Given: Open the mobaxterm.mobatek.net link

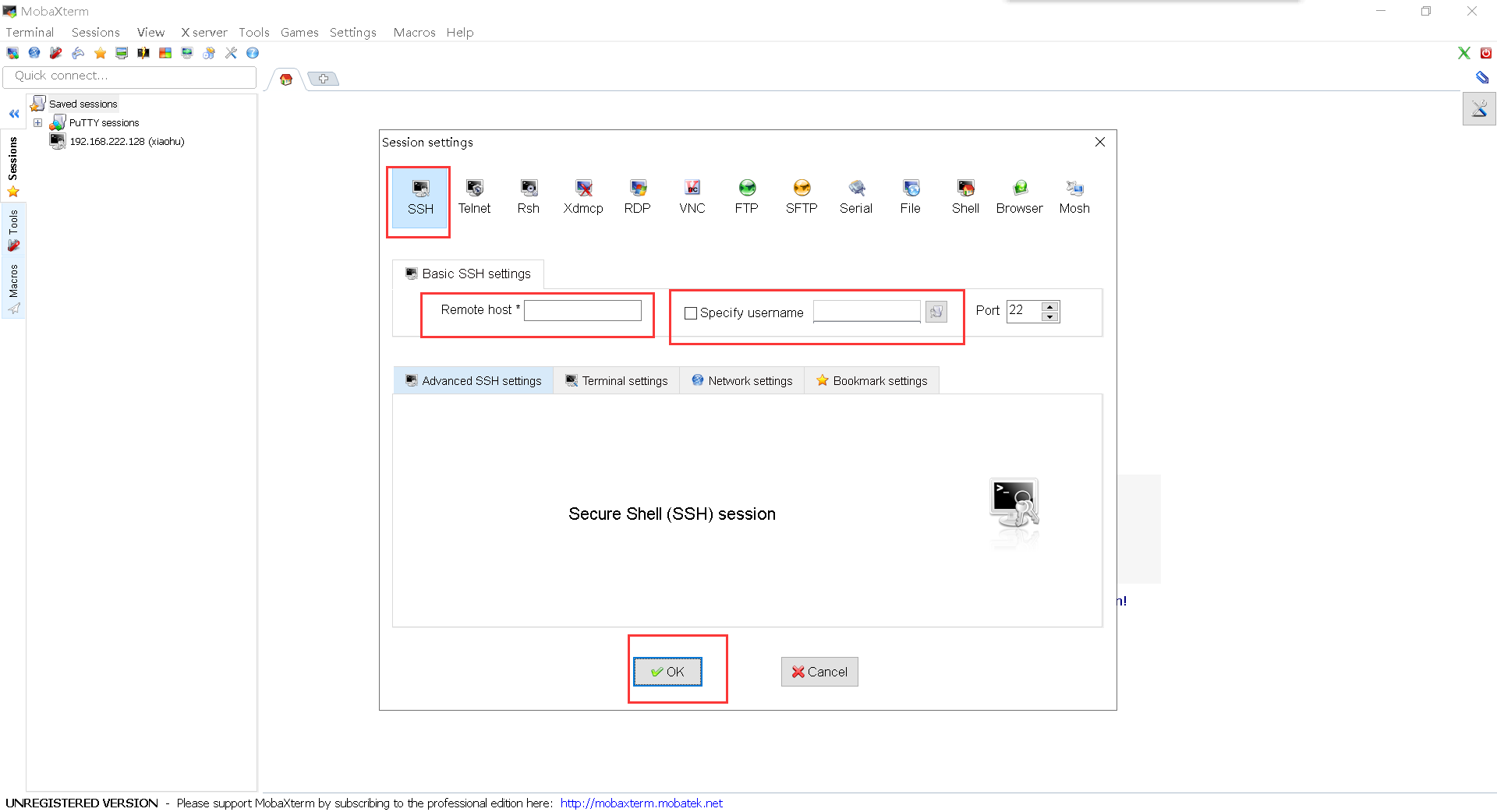Looking at the screenshot, I should point(641,803).
